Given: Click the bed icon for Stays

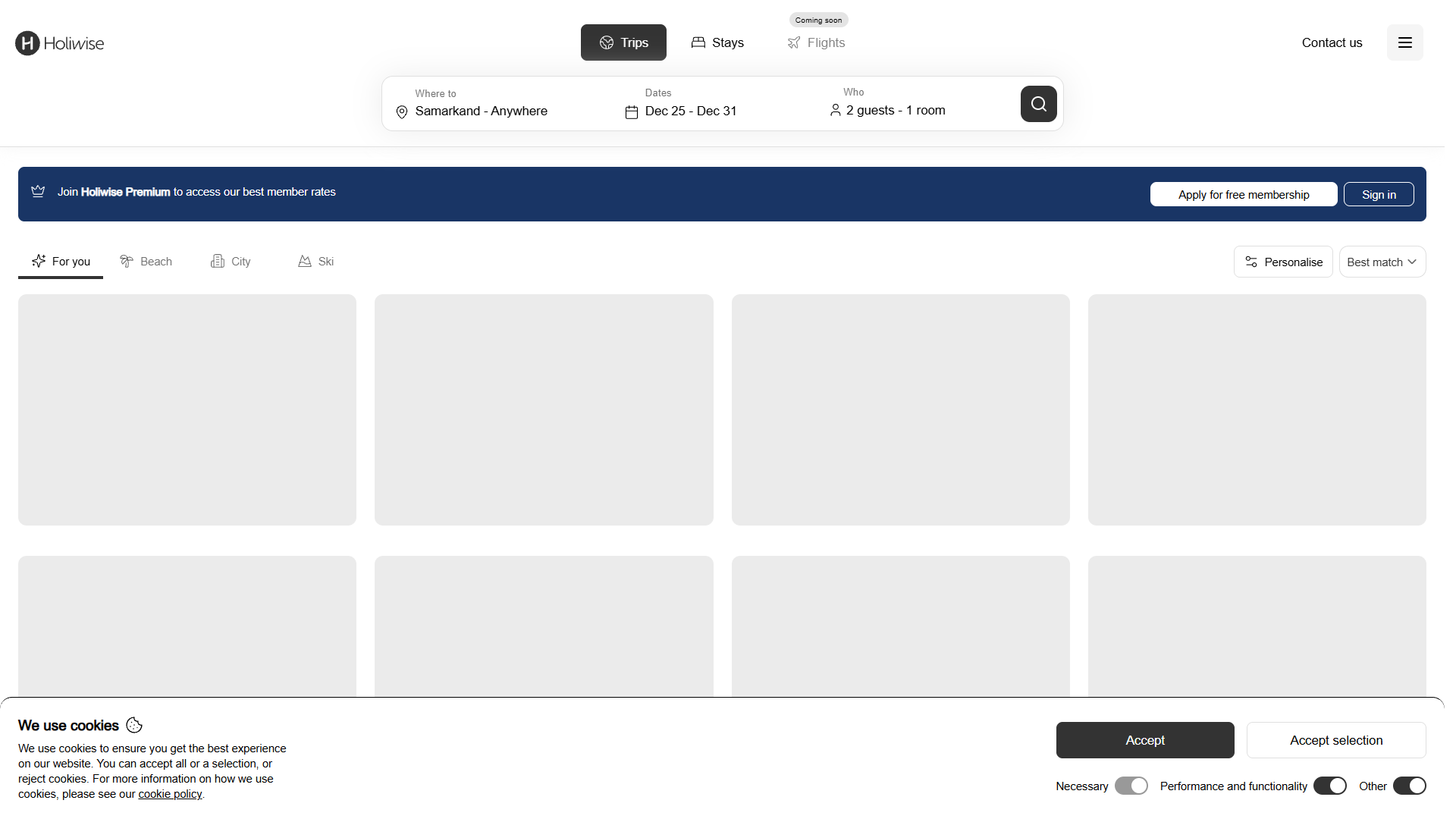Looking at the screenshot, I should (698, 42).
